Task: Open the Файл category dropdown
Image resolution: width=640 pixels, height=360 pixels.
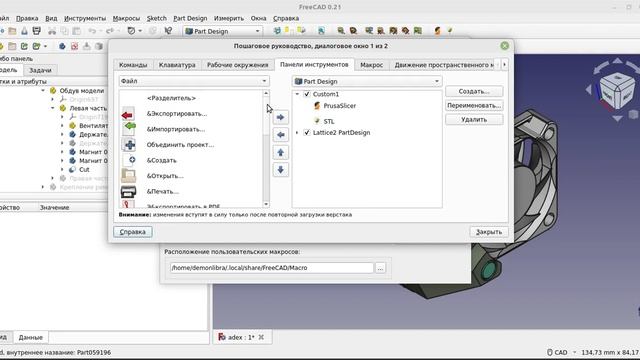Action: tap(194, 81)
